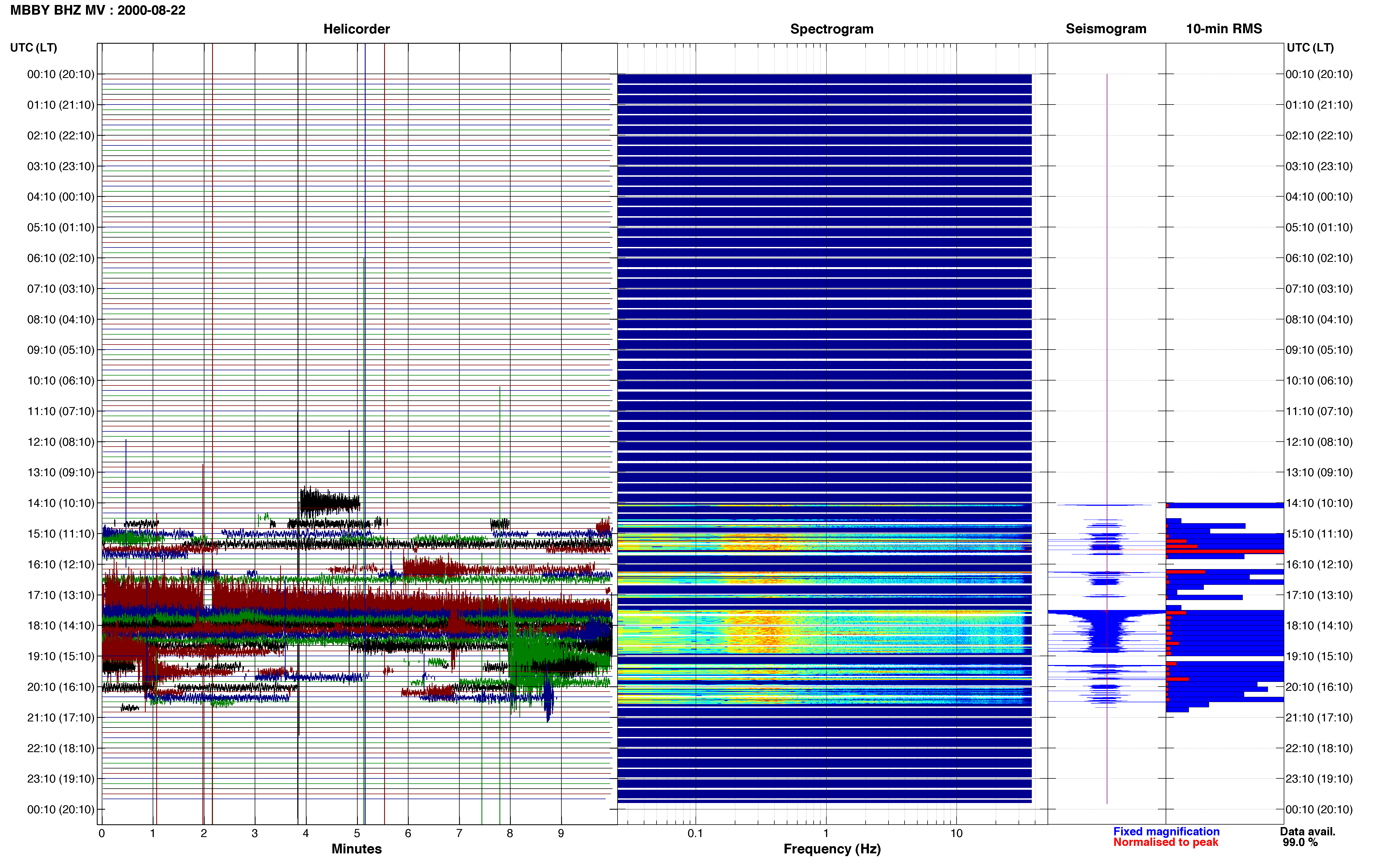Click left time label 21:10 (17:10)

click(61, 718)
